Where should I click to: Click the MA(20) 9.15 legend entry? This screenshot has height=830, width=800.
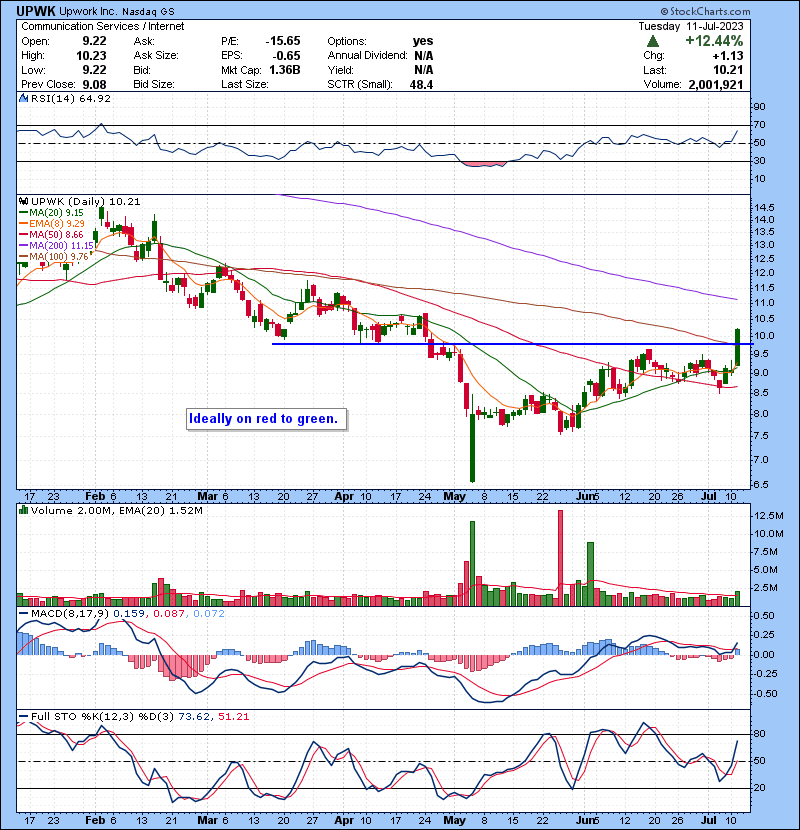(x=56, y=212)
